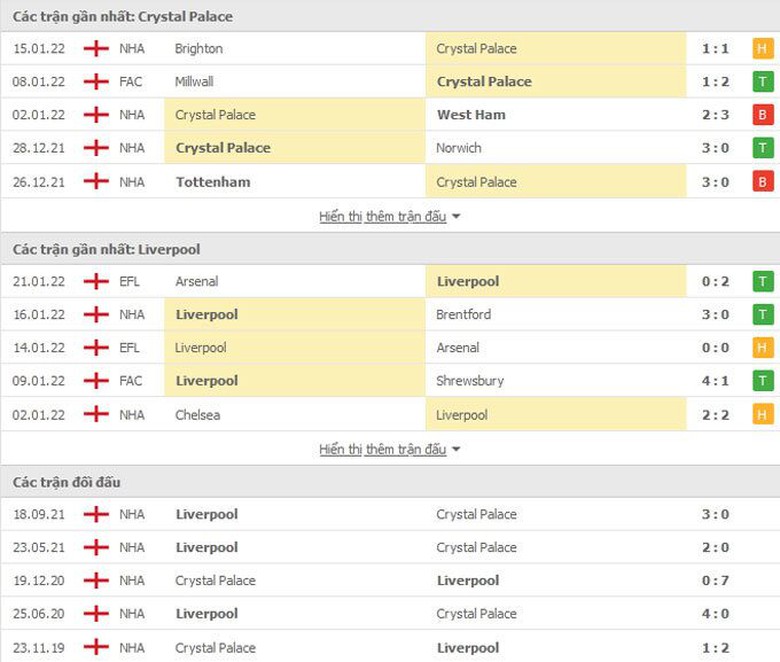Click red B result badge for West Ham match
The image size is (780, 662).
tap(763, 115)
